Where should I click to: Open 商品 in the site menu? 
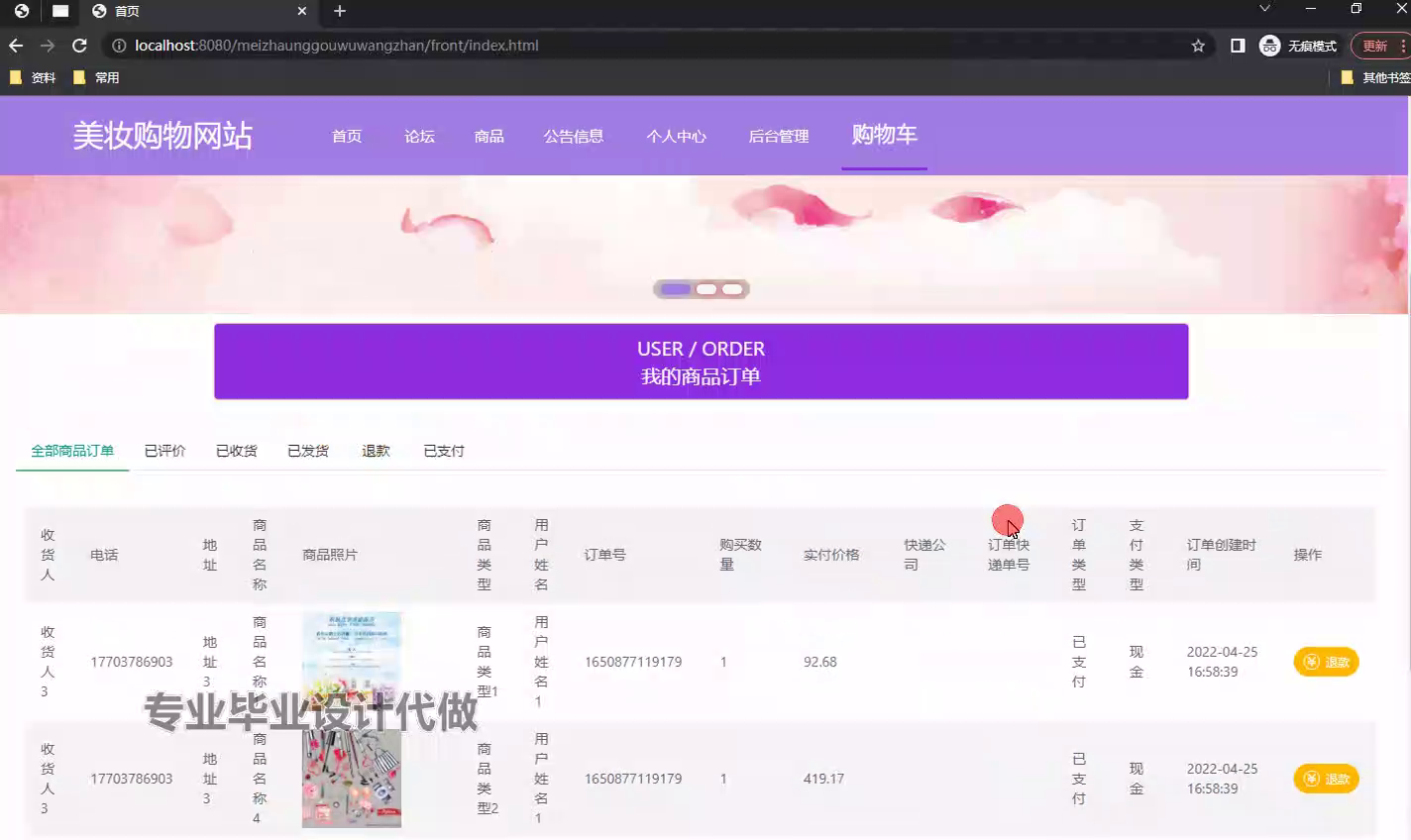click(x=488, y=137)
